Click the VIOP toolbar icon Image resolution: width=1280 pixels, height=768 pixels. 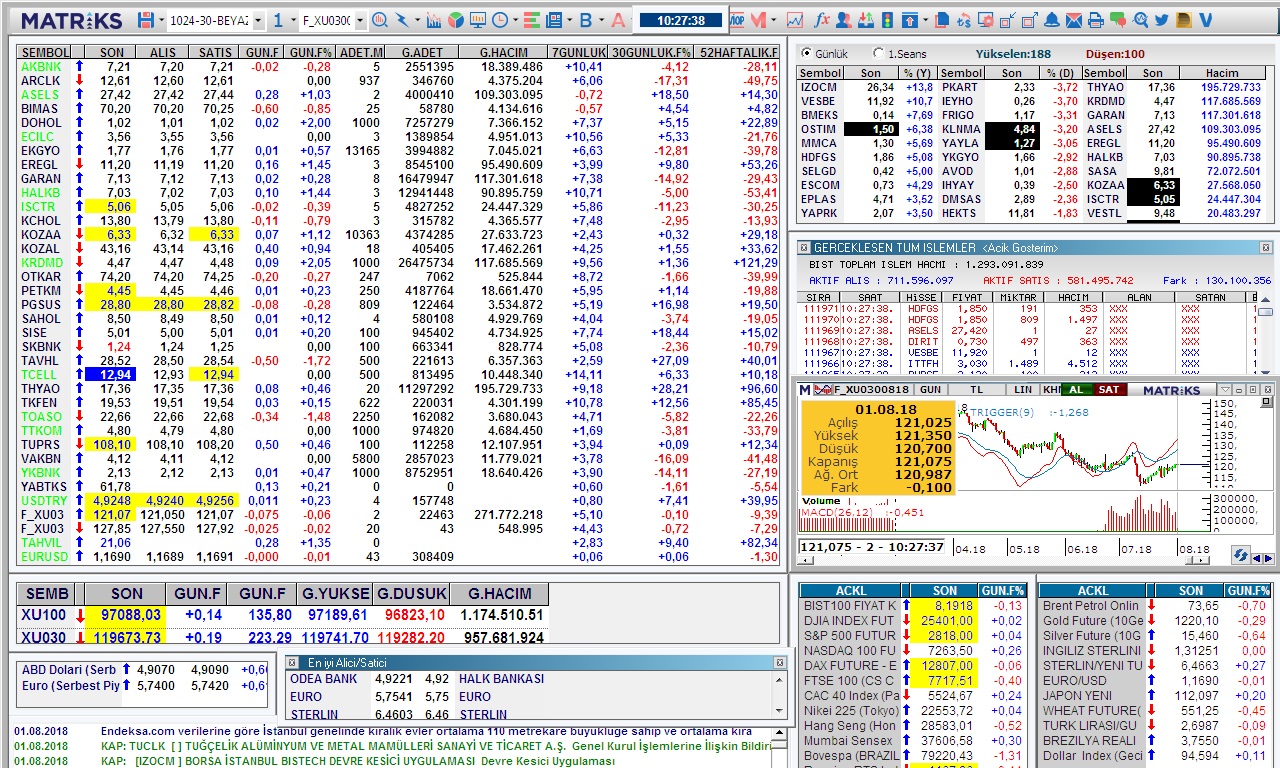(737, 20)
